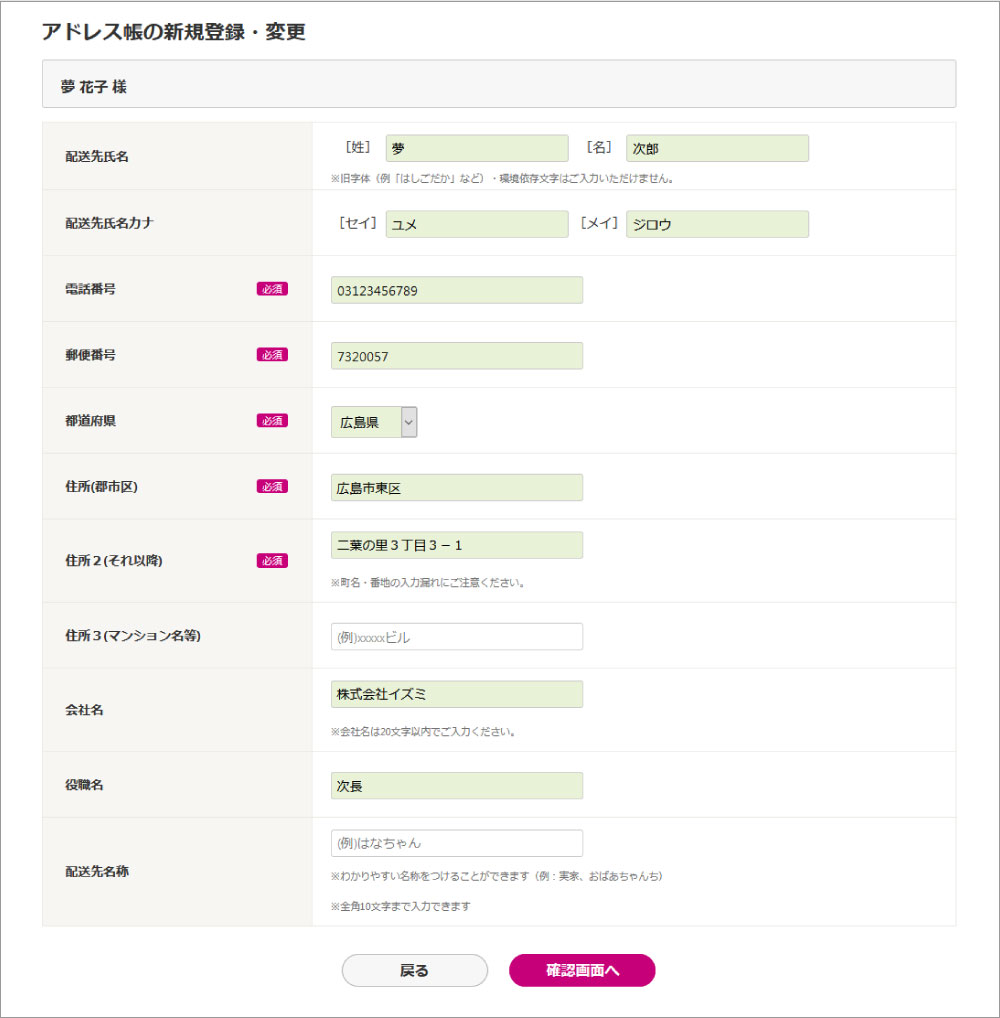The width and height of the screenshot is (1000, 1018).
Task: Select the 会社名 field with 株式会社イズミ
Action: (456, 694)
